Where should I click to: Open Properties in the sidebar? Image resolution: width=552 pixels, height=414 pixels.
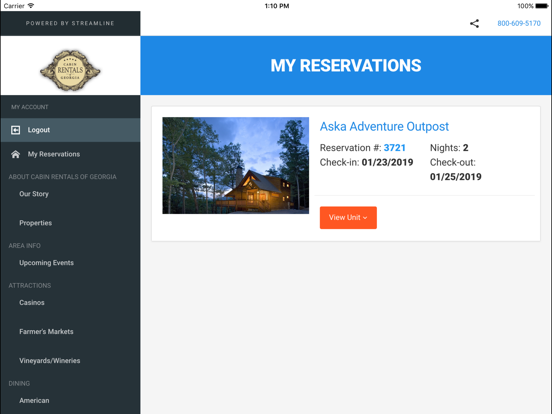36,223
